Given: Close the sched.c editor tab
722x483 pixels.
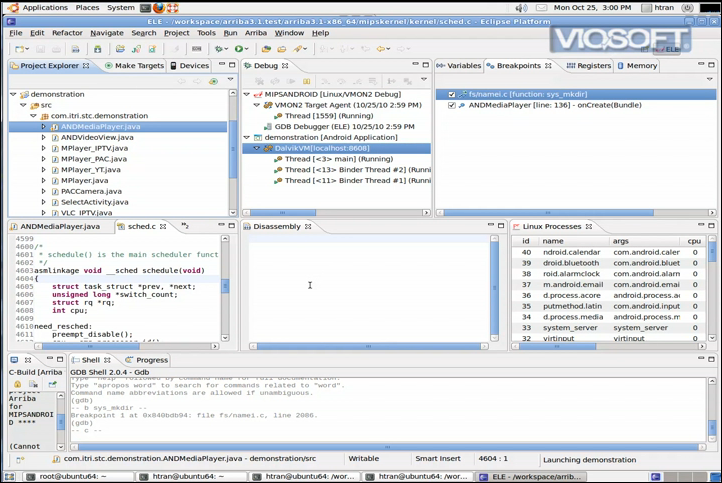Looking at the screenshot, I should (163, 227).
